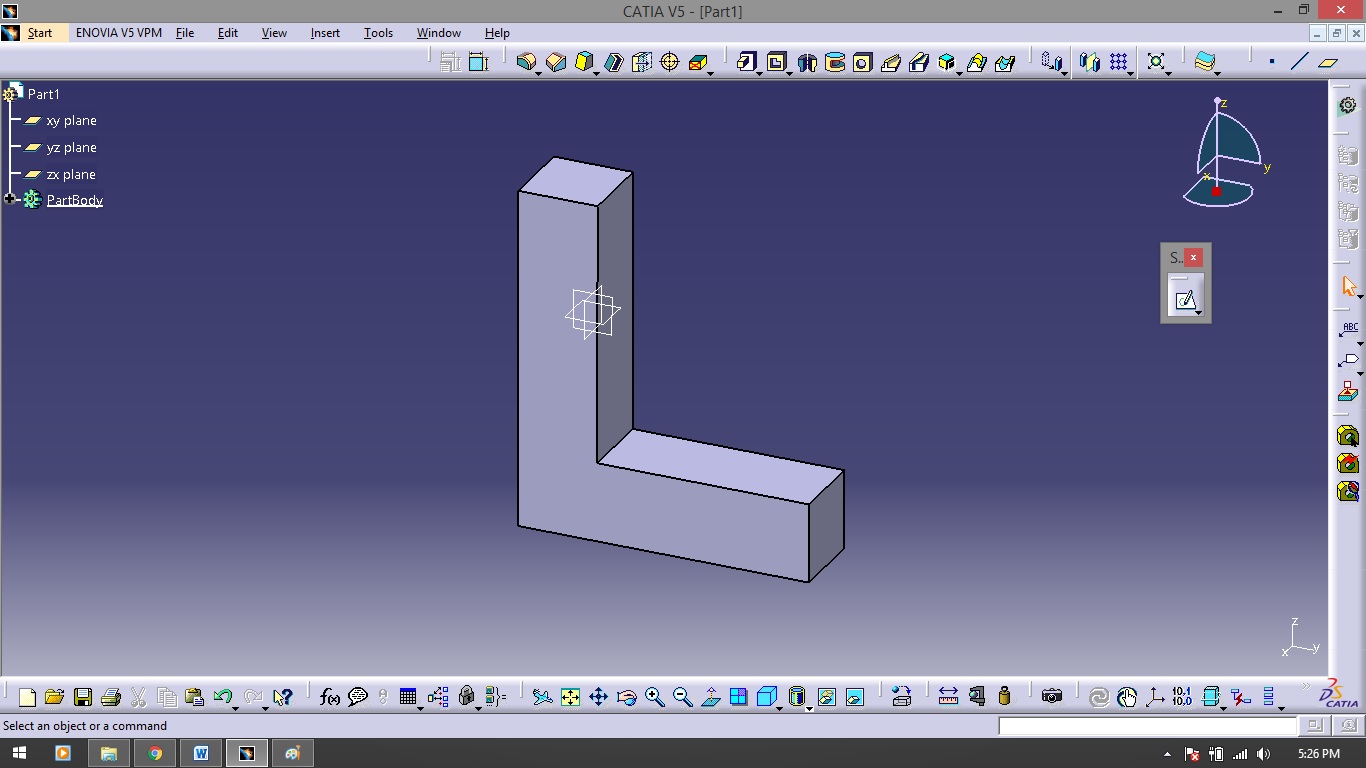This screenshot has height=768, width=1366.
Task: Click the Start menu button
Action: pos(40,33)
